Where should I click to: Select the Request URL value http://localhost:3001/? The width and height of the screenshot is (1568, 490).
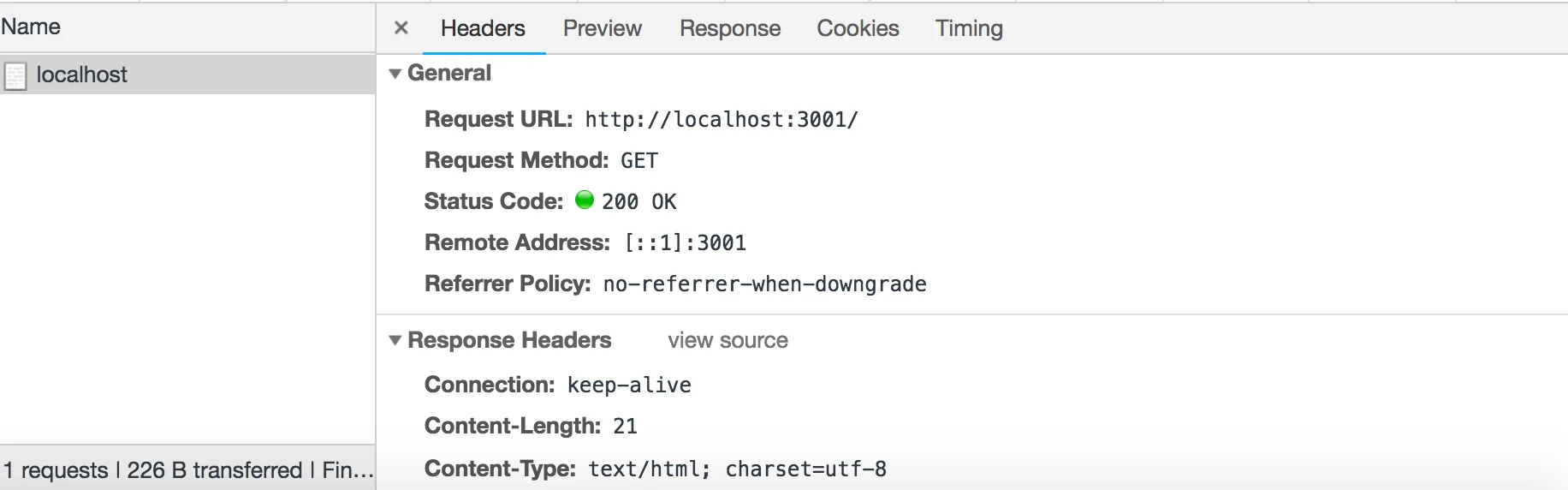[722, 119]
